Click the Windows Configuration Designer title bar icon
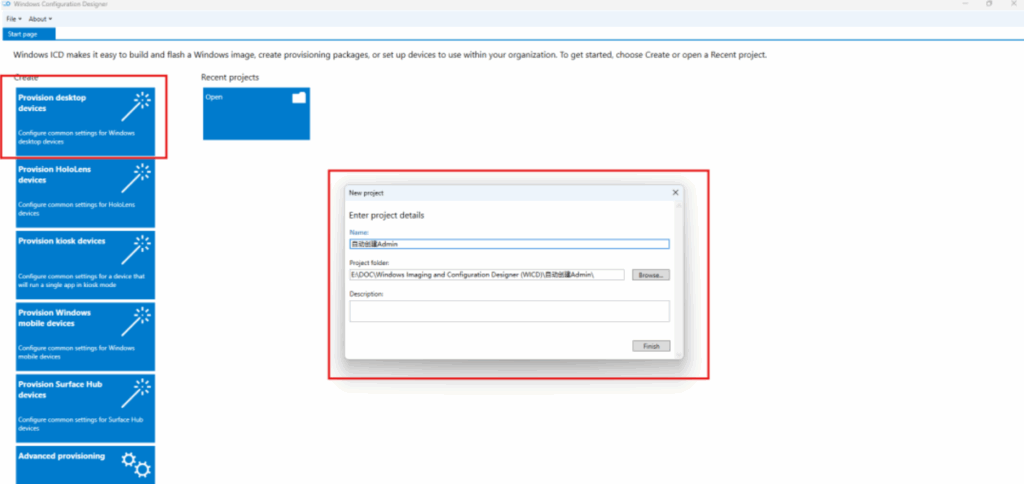This screenshot has height=484, width=1024. click(6, 4)
